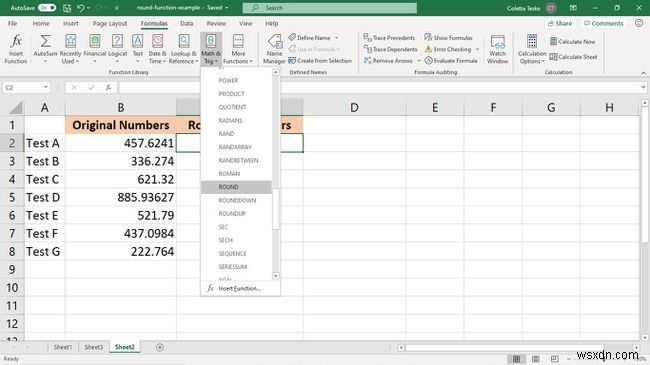Image resolution: width=650 pixels, height=365 pixels.
Task: Open the Help tab
Action: coord(272,24)
